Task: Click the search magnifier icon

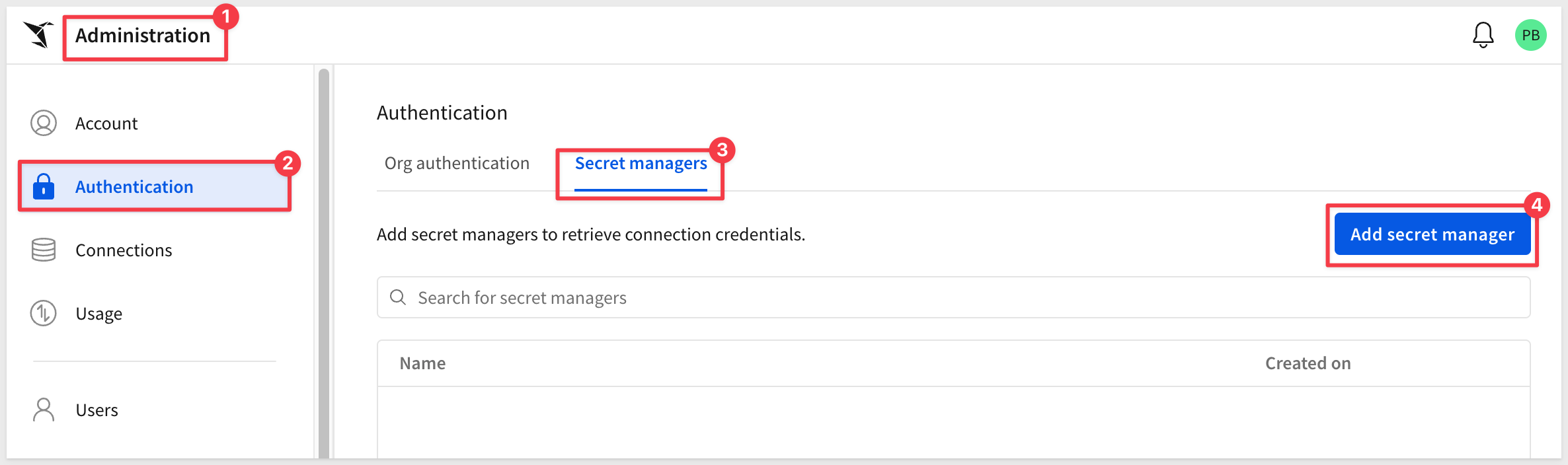Action: click(398, 297)
